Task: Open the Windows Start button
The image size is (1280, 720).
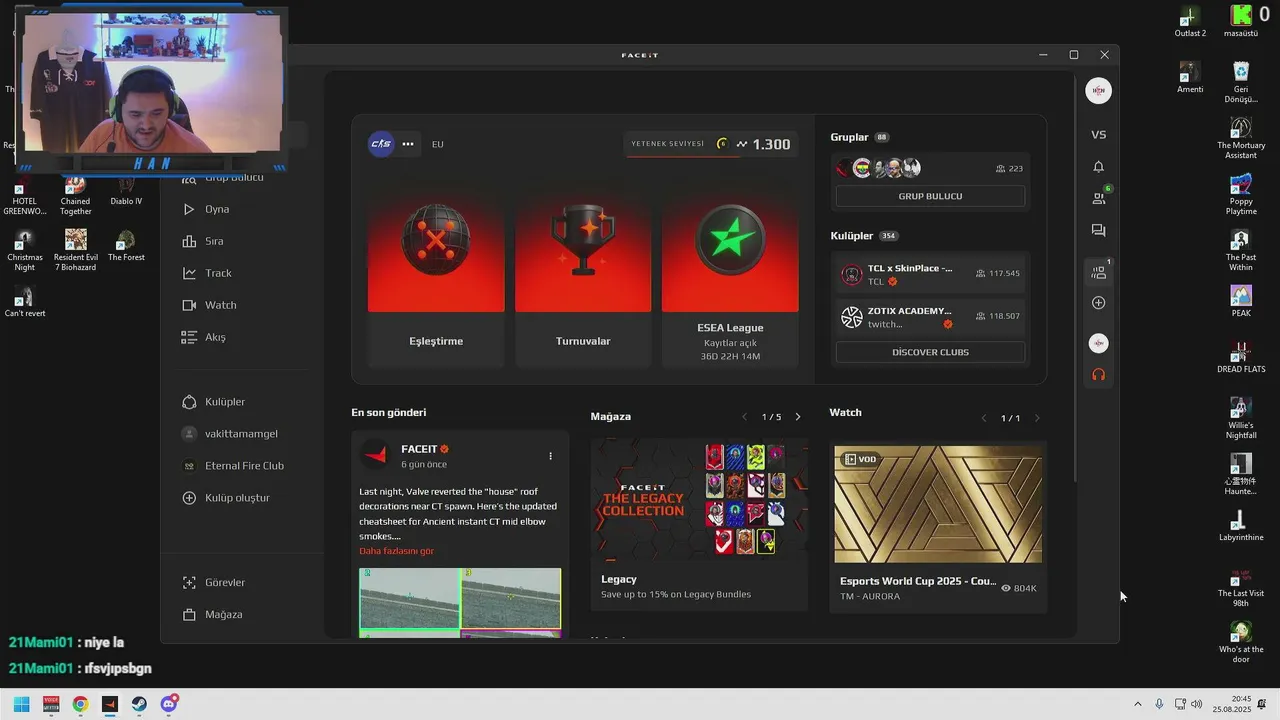Action: (x=21, y=704)
